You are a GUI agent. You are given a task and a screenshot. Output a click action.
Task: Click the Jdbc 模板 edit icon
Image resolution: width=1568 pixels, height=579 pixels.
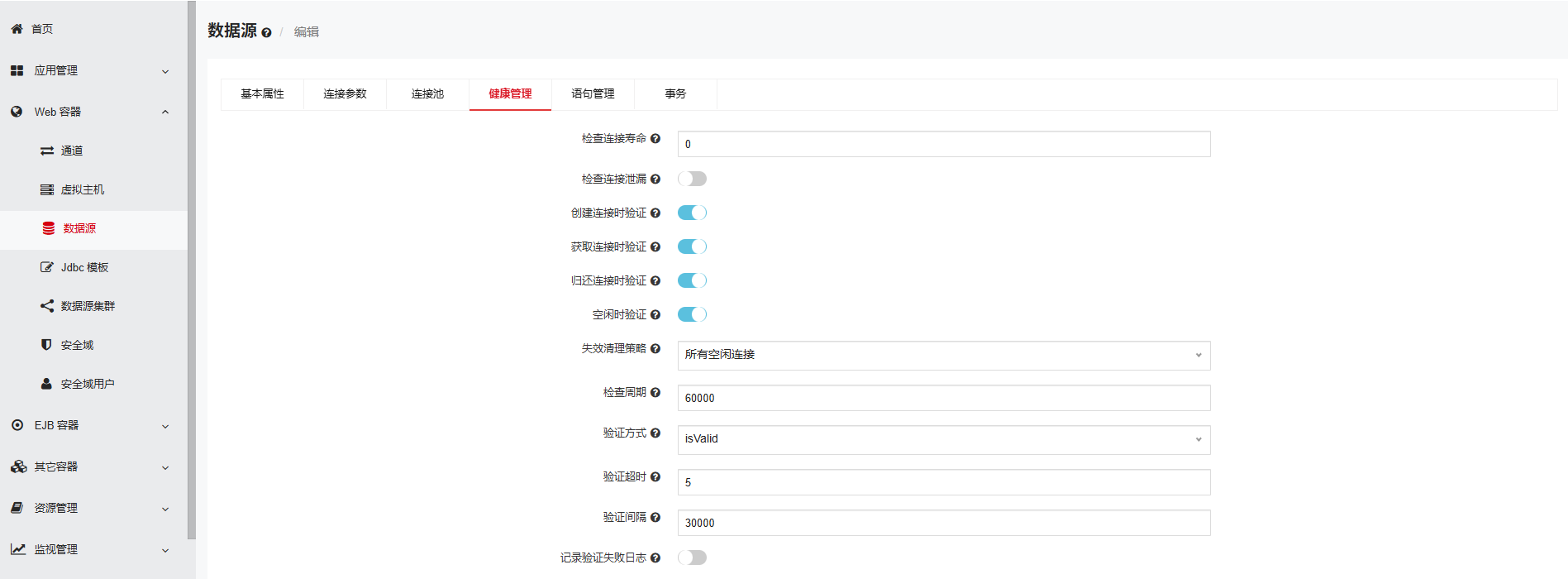pos(47,267)
